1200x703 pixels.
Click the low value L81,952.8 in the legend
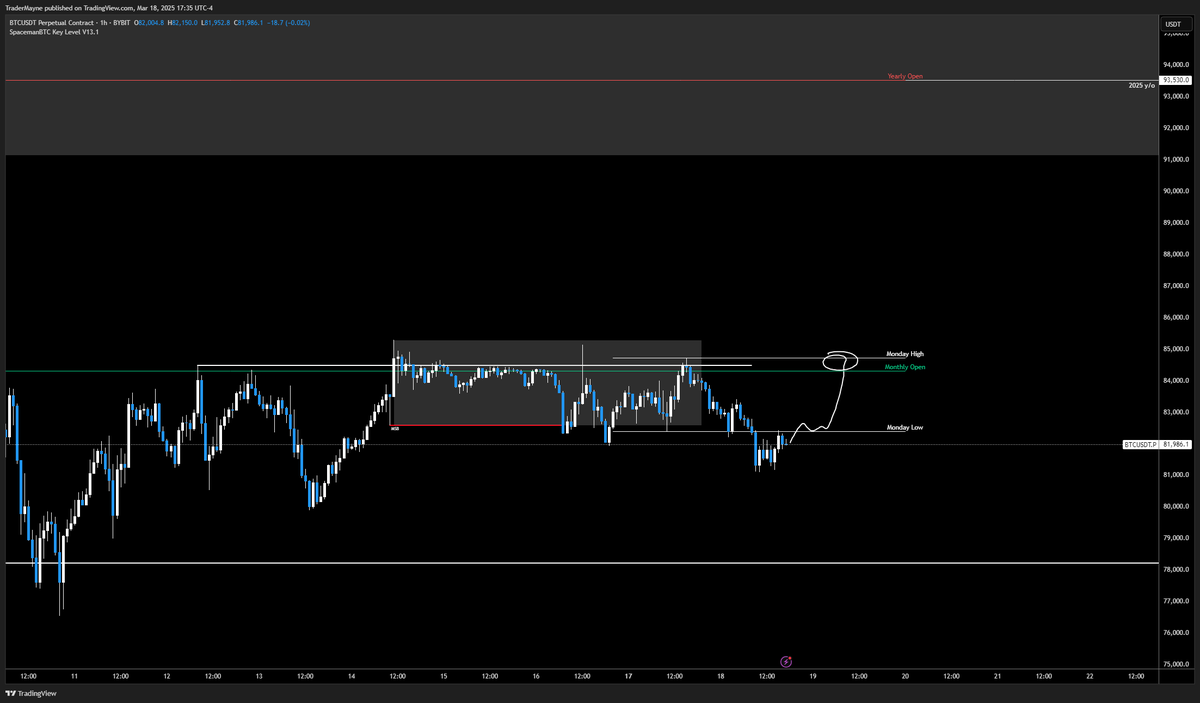216,21
